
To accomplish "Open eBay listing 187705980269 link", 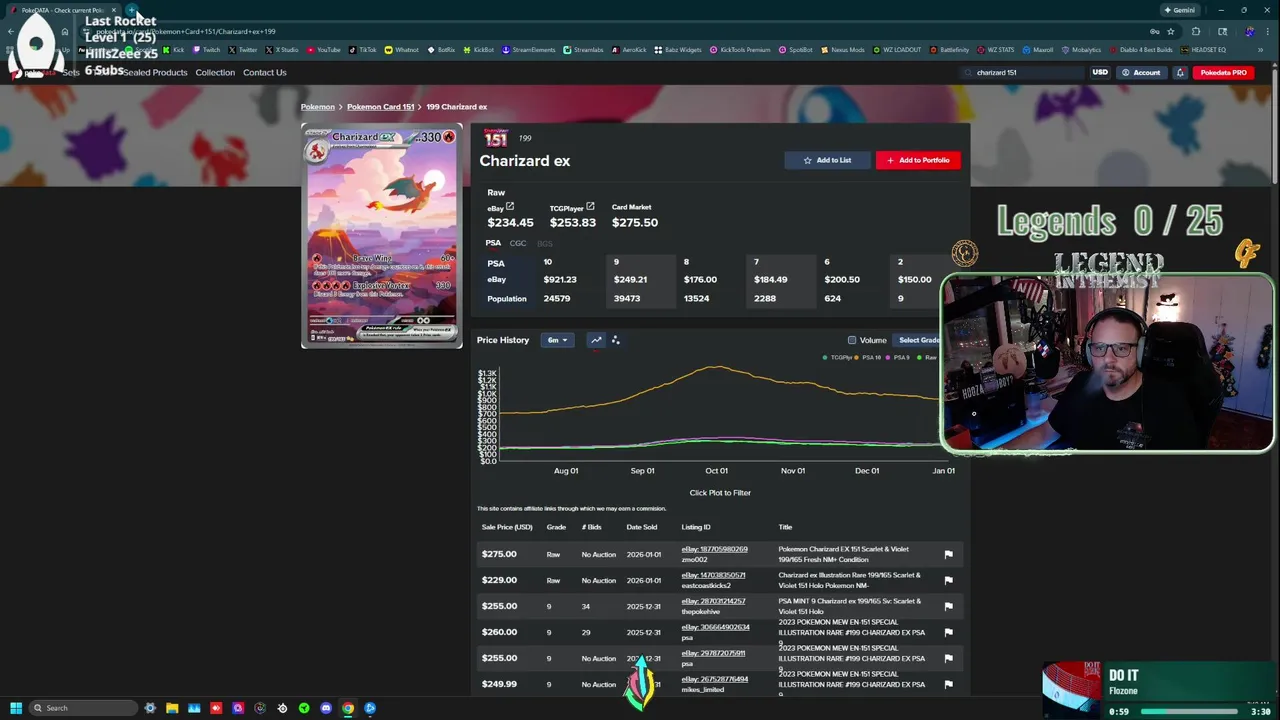I will coord(714,549).
